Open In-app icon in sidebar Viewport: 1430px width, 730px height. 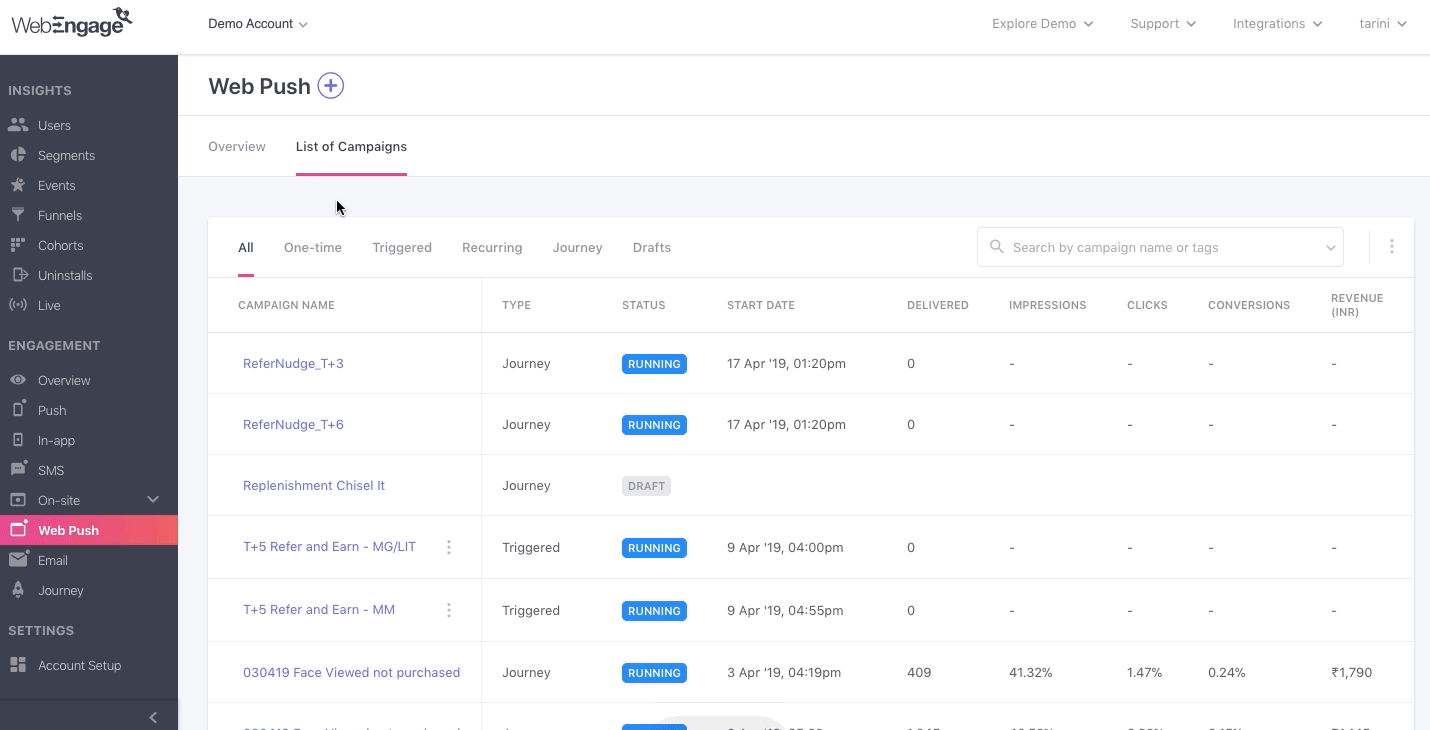point(18,440)
